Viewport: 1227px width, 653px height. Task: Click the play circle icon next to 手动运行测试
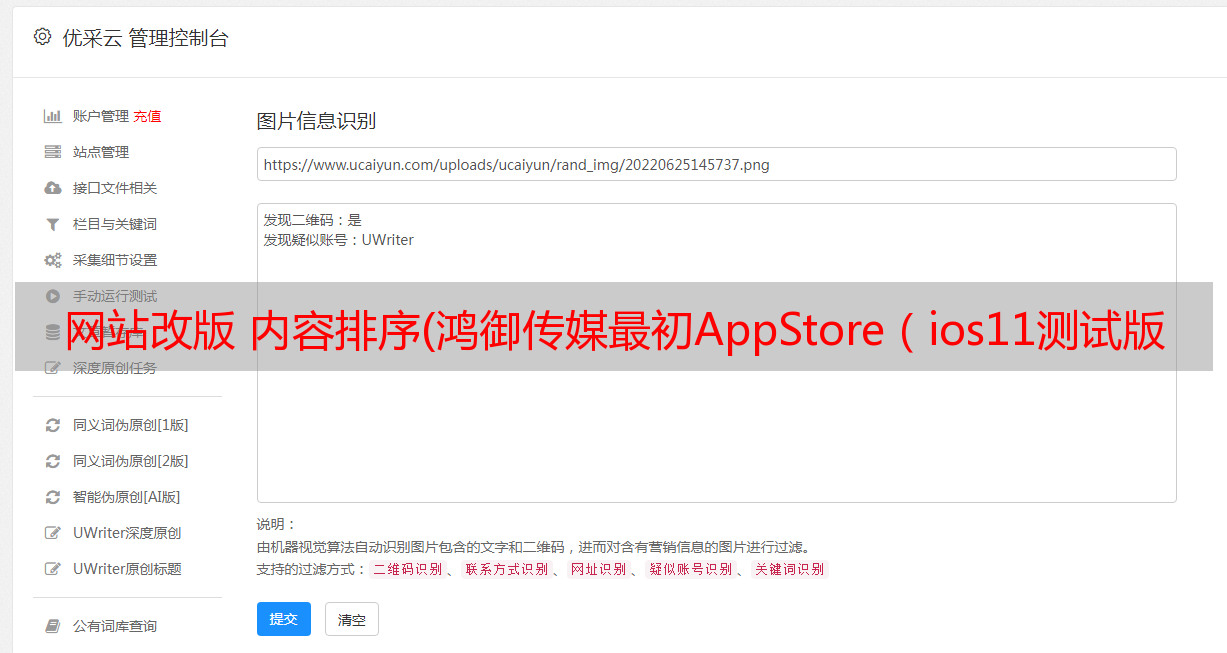(53, 296)
